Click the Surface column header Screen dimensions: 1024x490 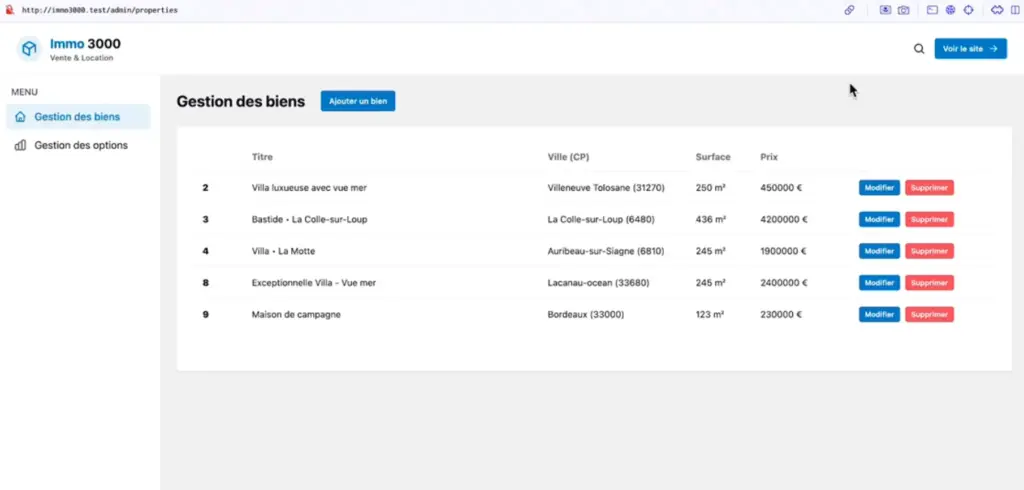tap(713, 157)
